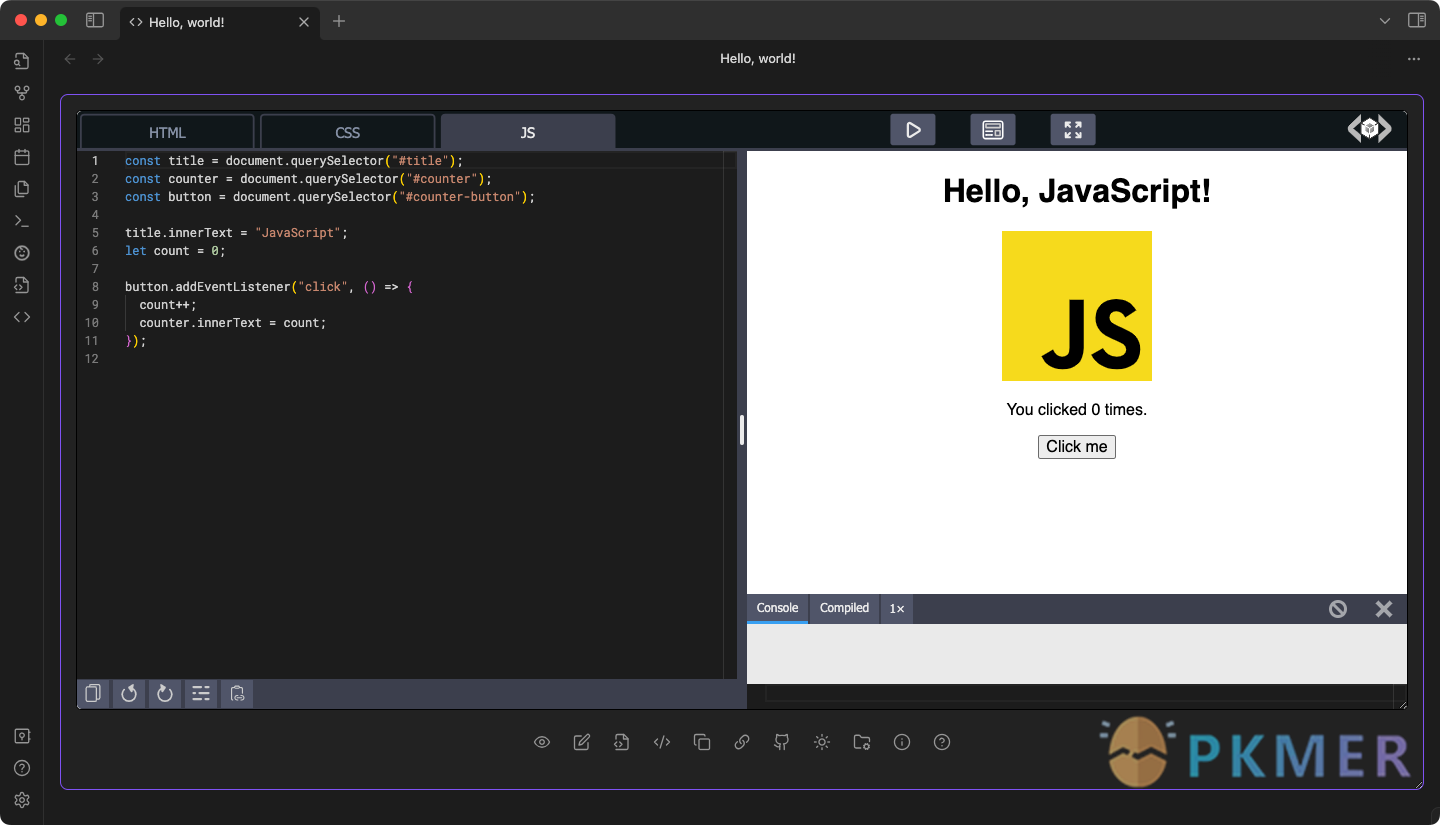Select the 'Hello, world!' workspace tab
The height and width of the screenshot is (825, 1440).
coord(220,22)
